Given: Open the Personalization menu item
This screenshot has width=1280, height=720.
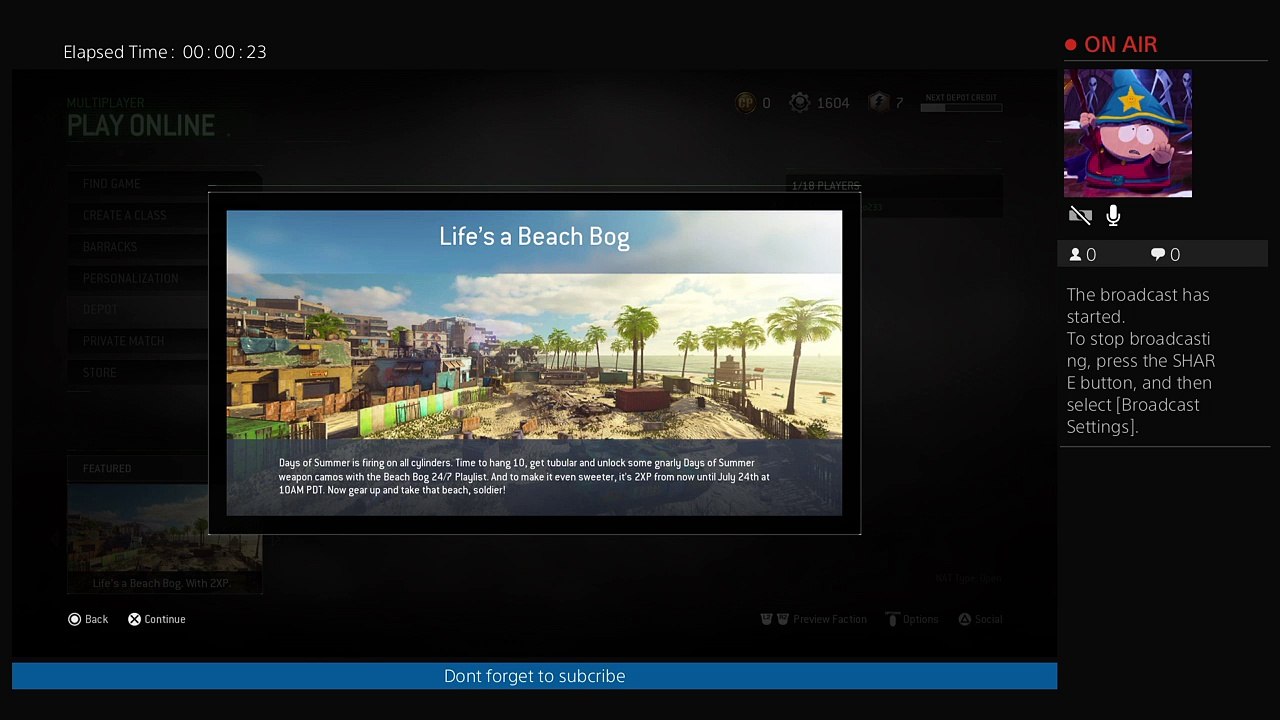Looking at the screenshot, I should (x=131, y=278).
